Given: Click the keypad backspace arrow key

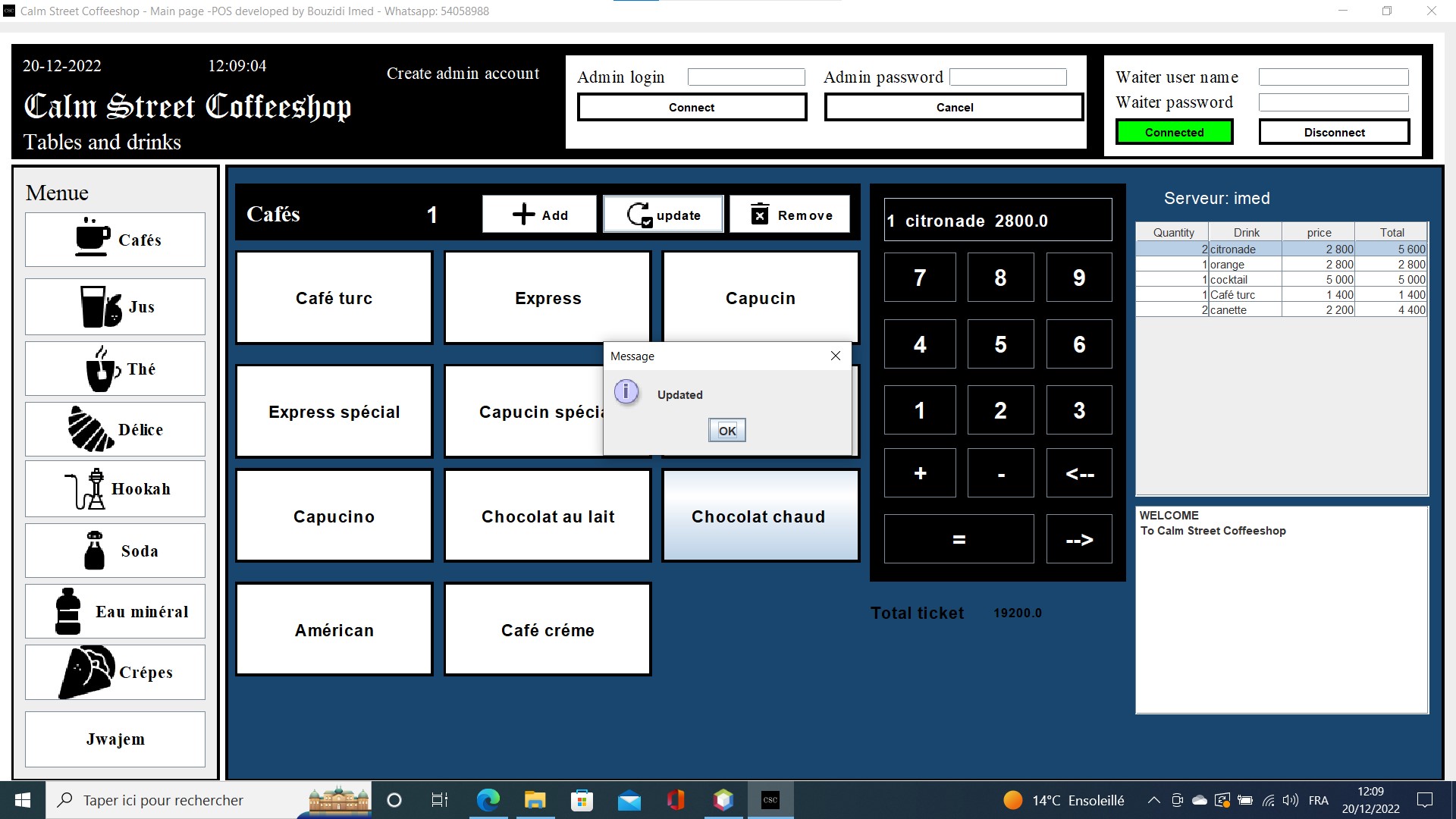Looking at the screenshot, I should pos(1079,473).
